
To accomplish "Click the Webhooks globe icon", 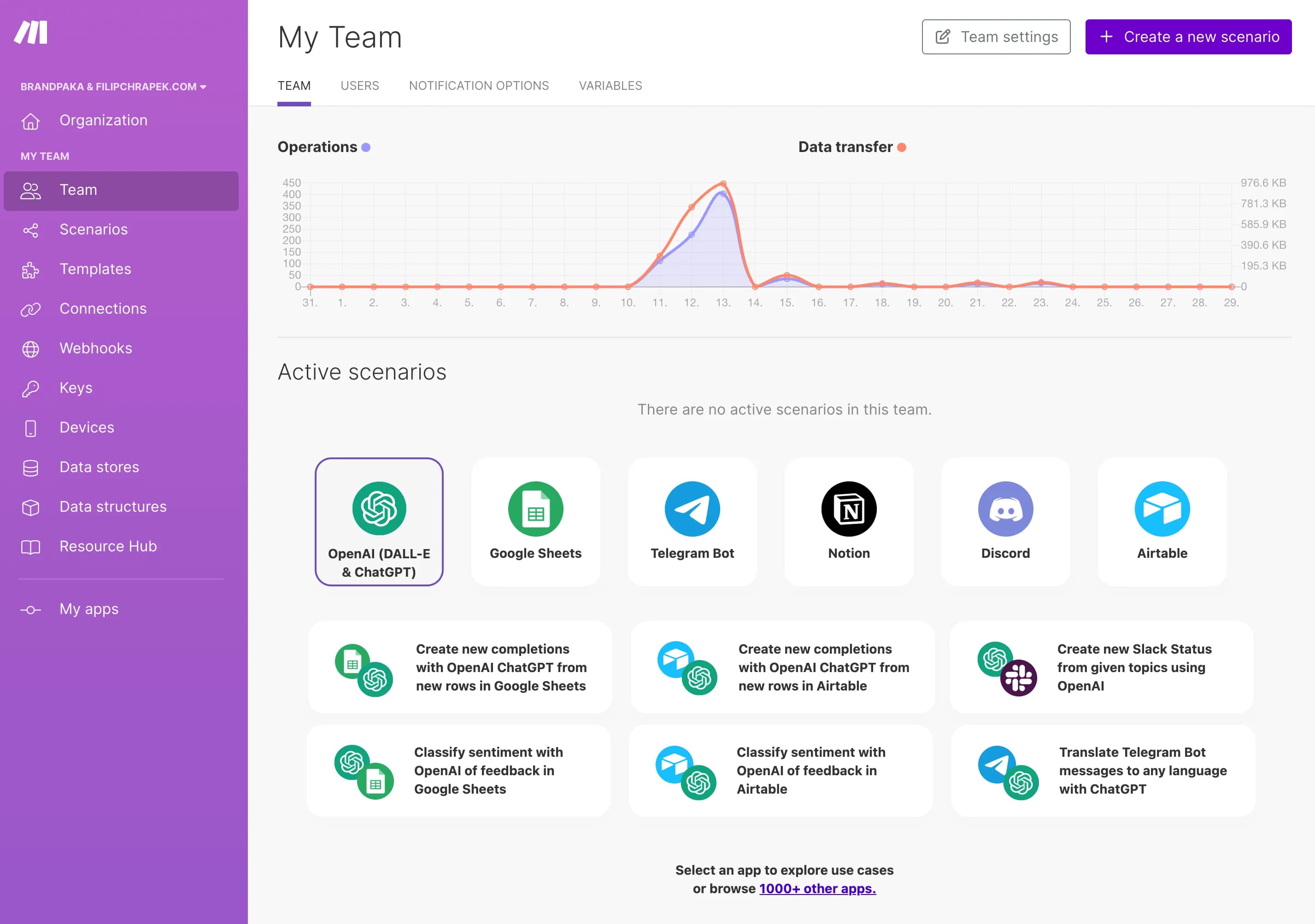I will 30,349.
